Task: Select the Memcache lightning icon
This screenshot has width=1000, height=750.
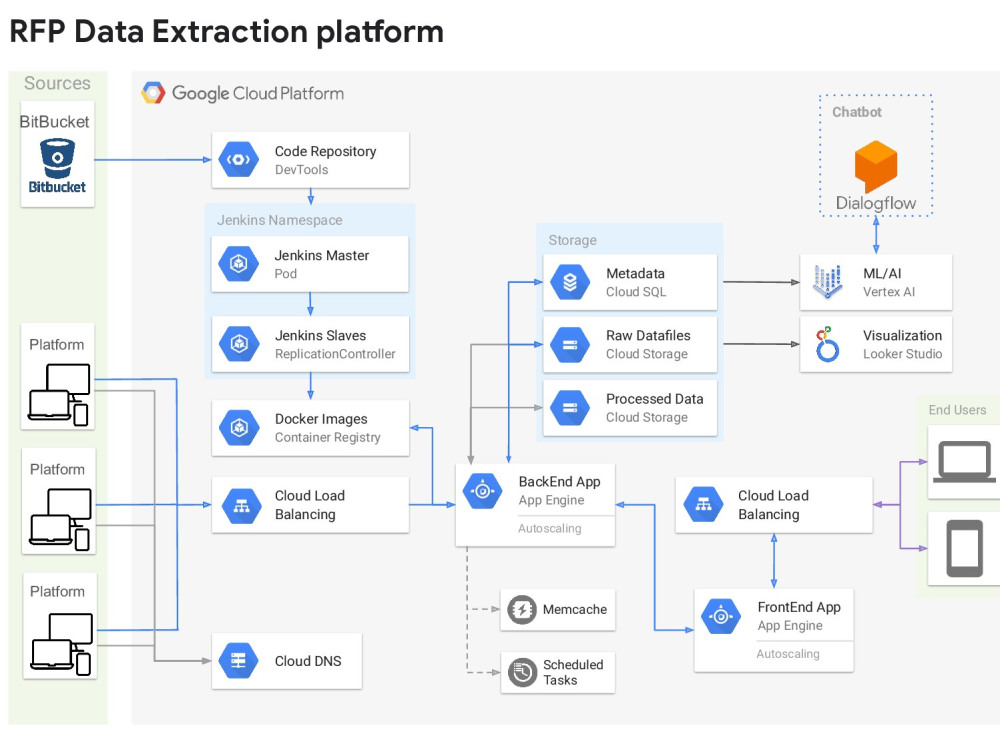Action: 521,610
